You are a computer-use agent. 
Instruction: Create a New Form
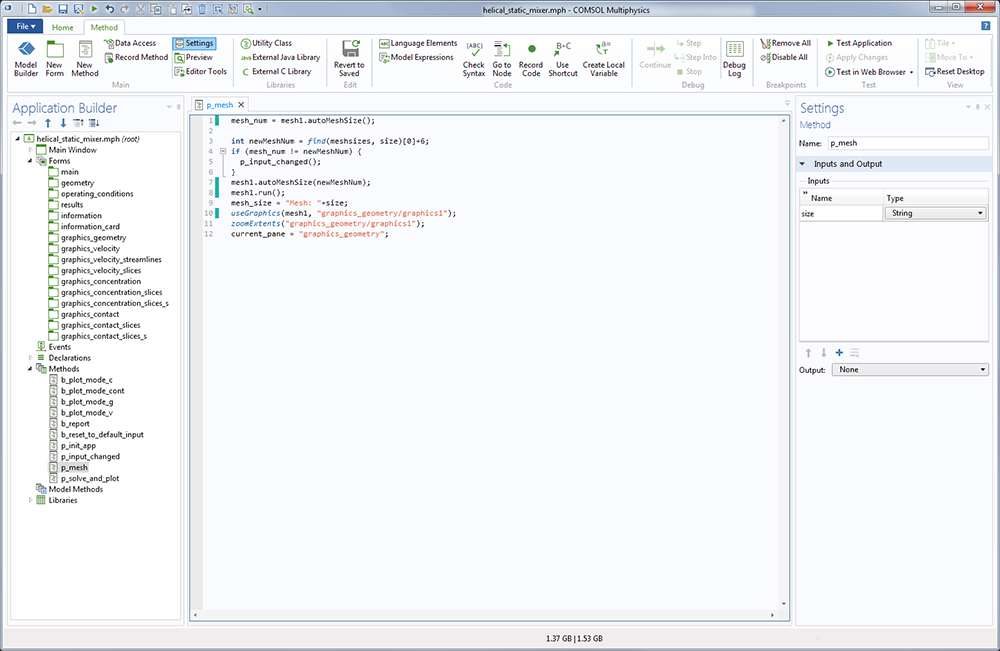pos(55,58)
